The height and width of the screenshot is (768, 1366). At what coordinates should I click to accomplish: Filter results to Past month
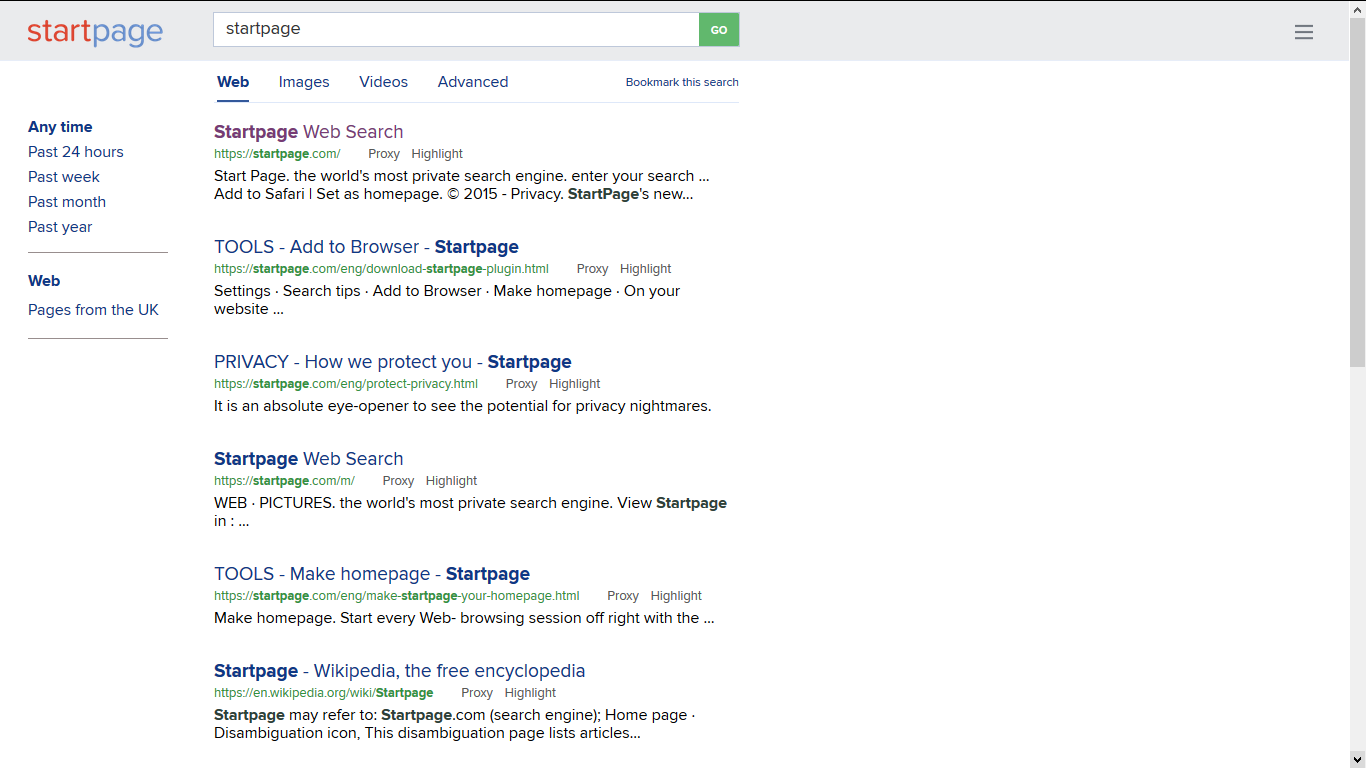[x=67, y=202]
